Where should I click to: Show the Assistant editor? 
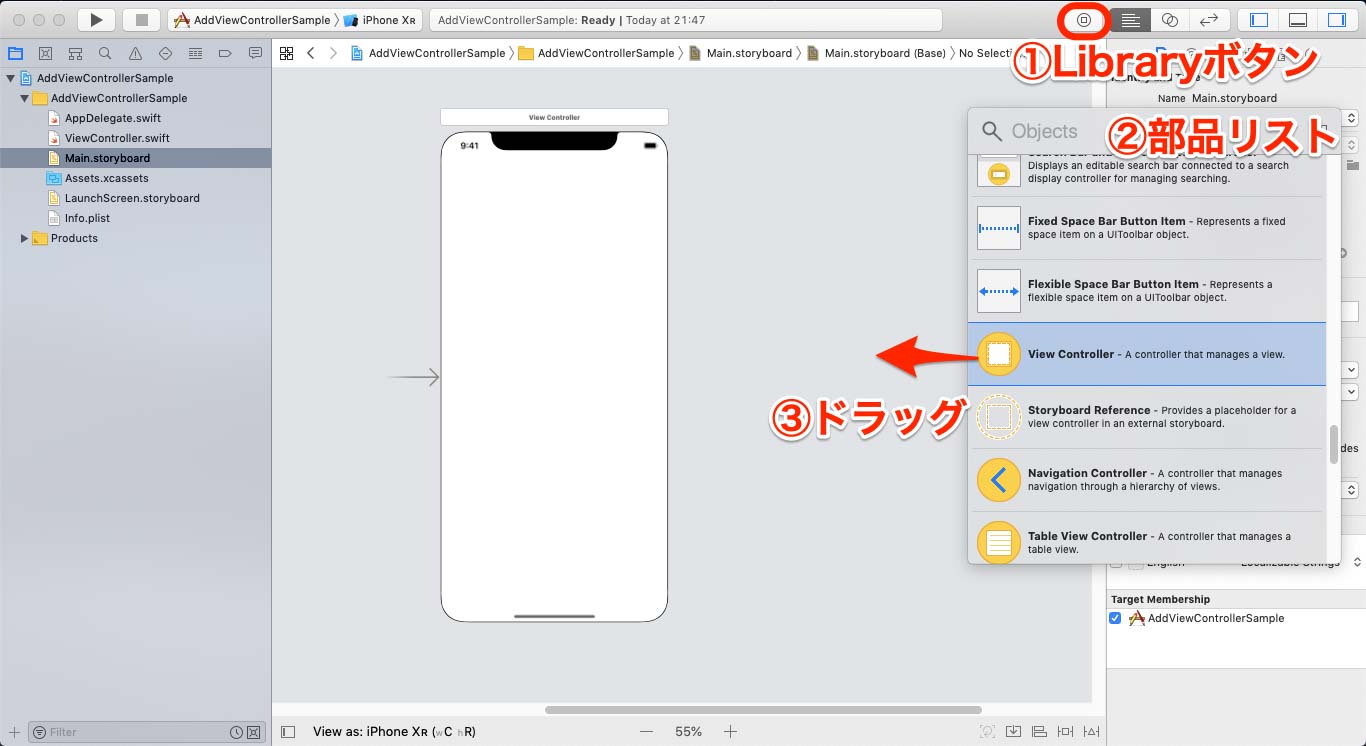[x=1170, y=20]
